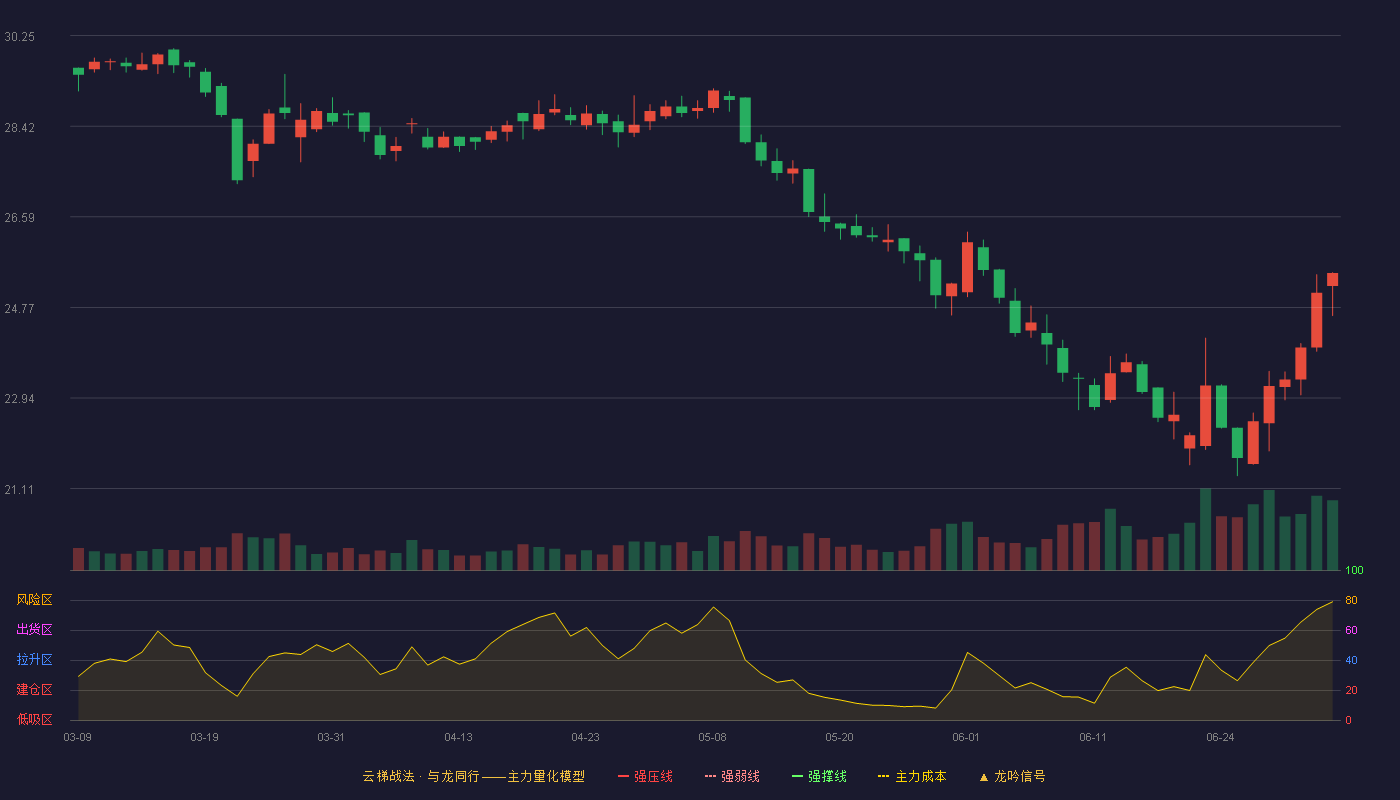This screenshot has width=1400, height=800.
Task: Click the 06-01 date label
Action: [x=966, y=738]
